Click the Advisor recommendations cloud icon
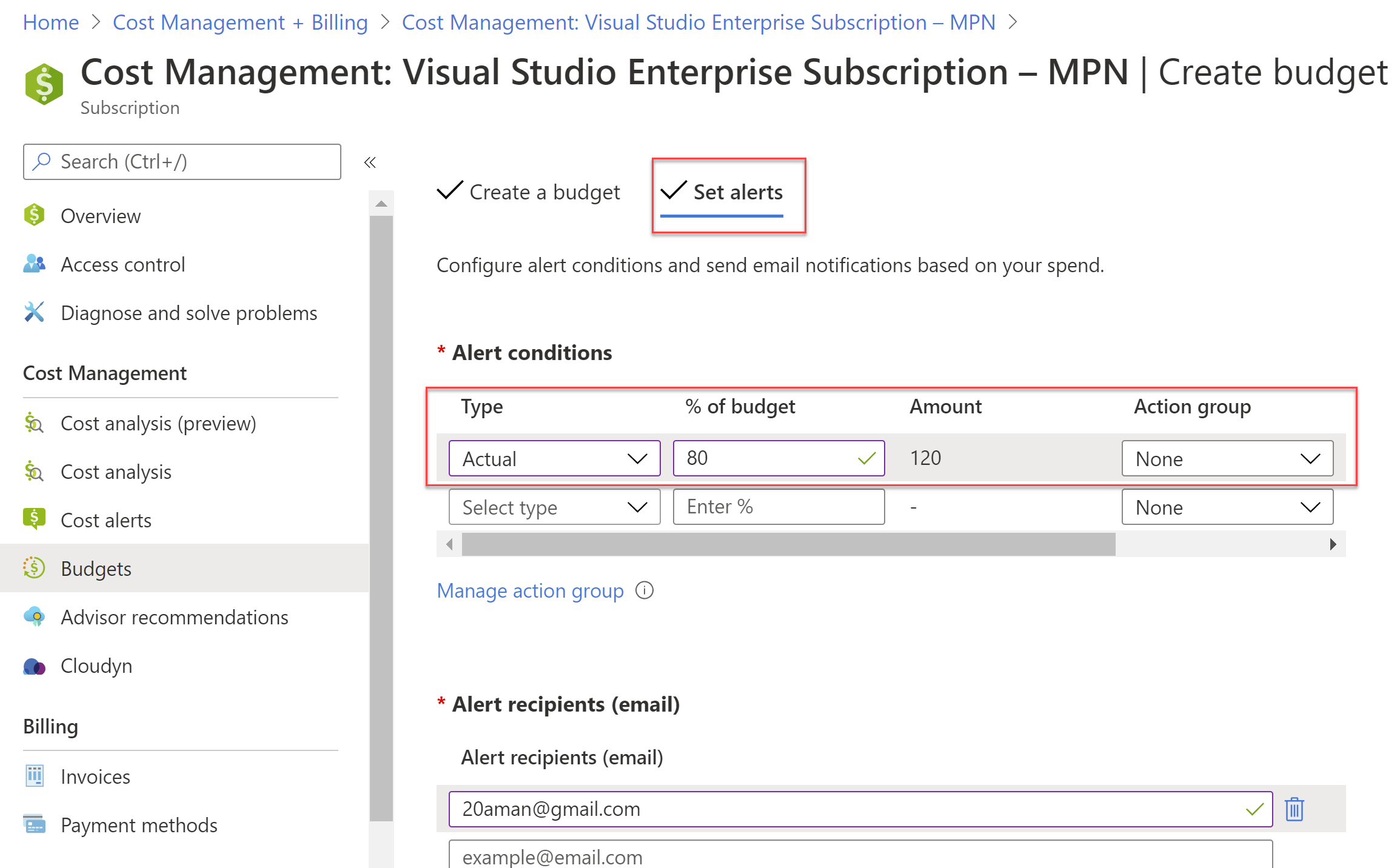This screenshot has width=1400, height=868. (34, 616)
